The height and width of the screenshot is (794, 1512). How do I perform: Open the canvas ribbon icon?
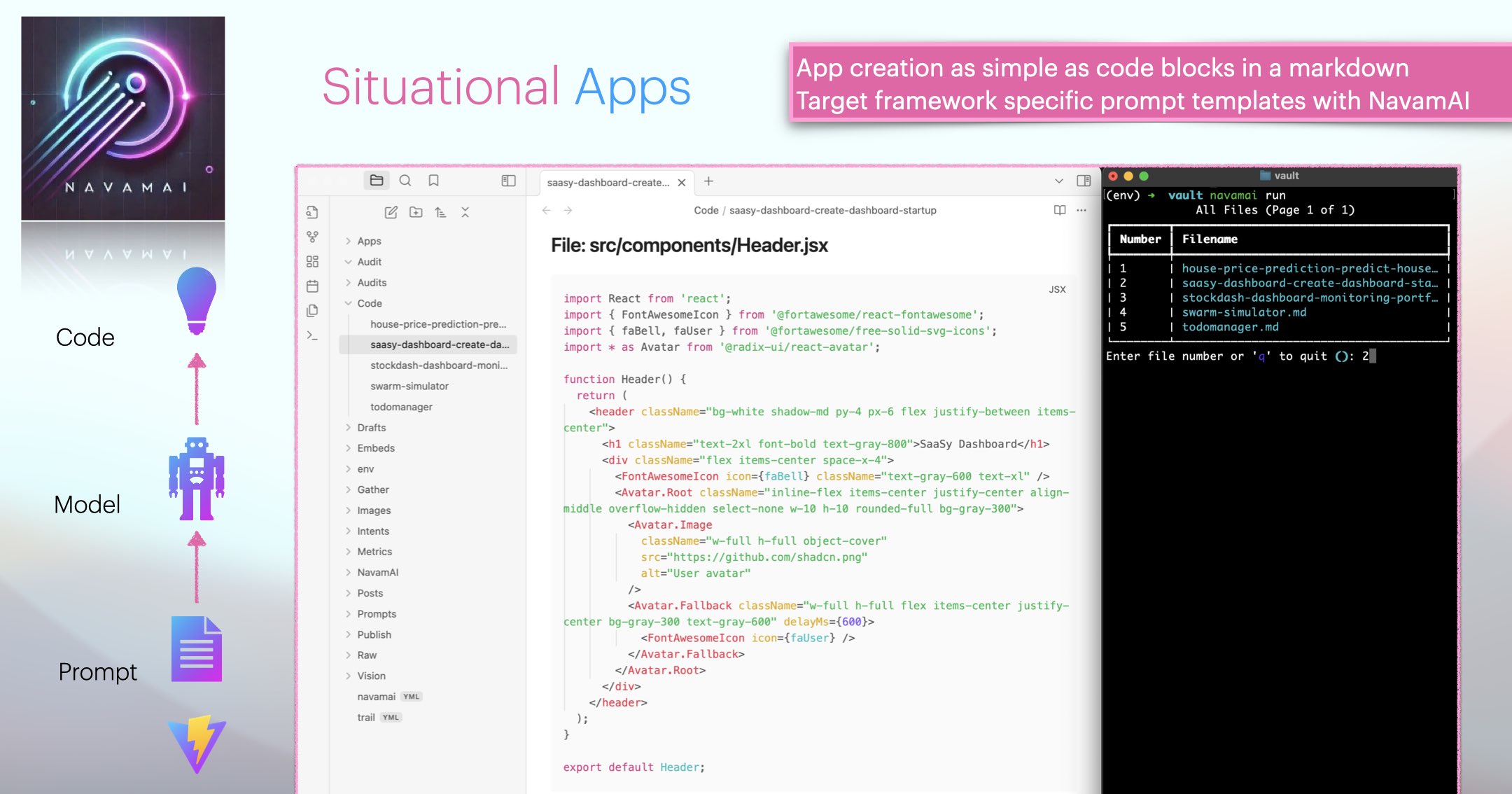pos(312,262)
